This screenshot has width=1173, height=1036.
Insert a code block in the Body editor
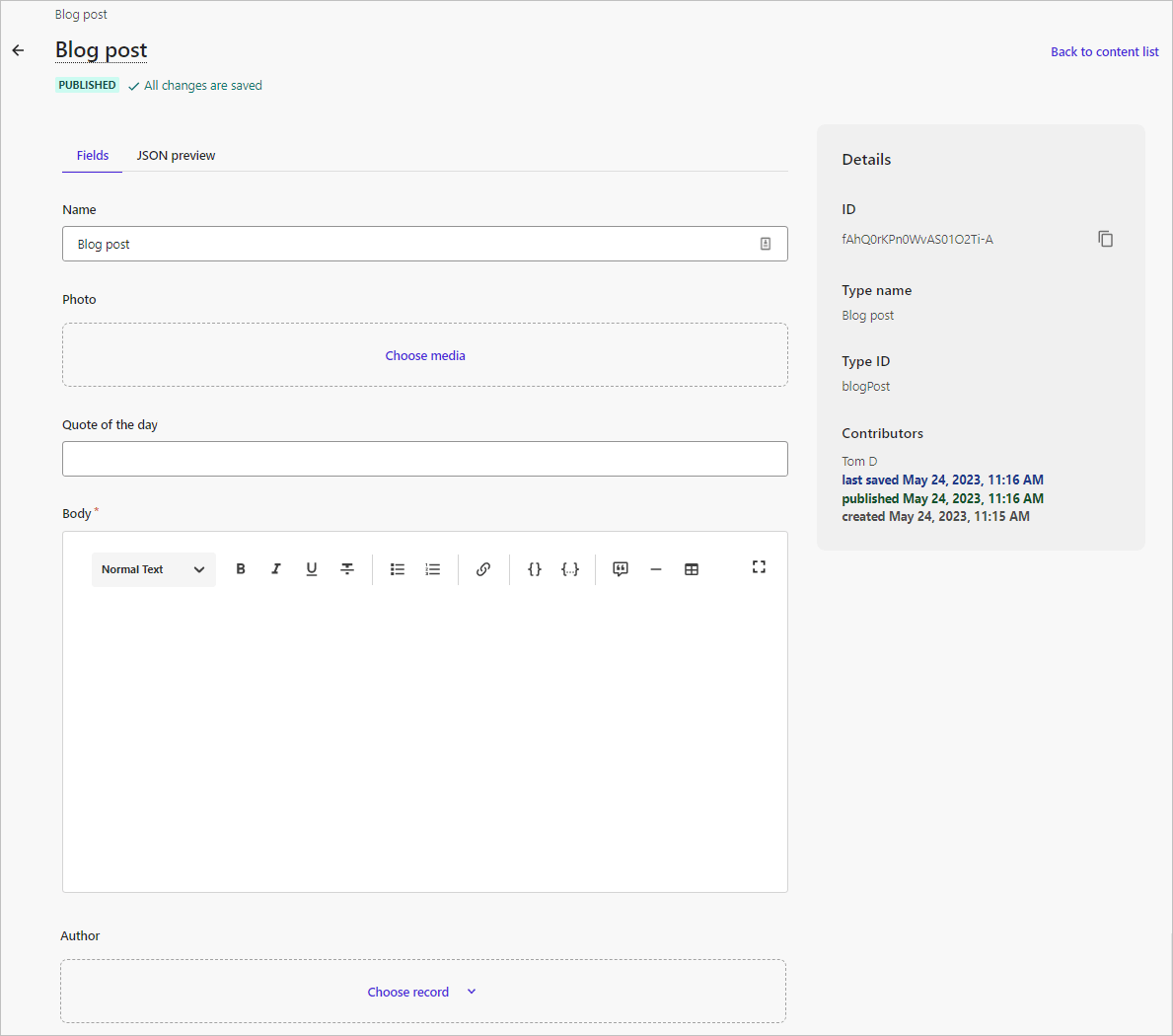(x=534, y=568)
